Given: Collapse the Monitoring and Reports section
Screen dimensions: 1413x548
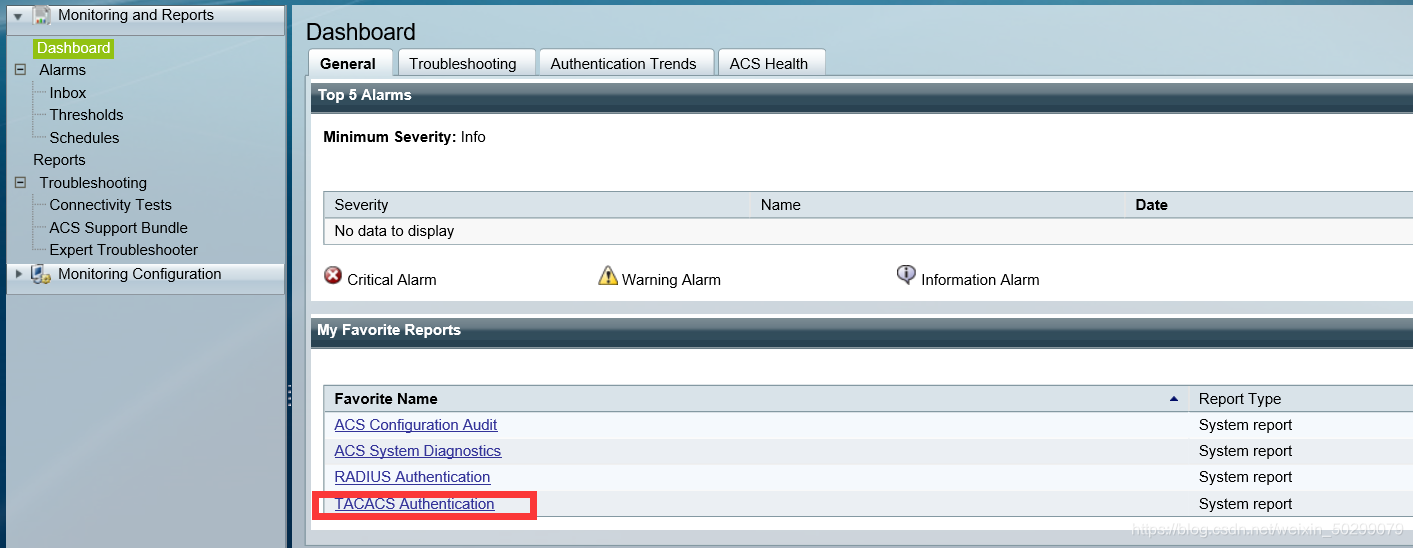Looking at the screenshot, I should pos(18,17).
